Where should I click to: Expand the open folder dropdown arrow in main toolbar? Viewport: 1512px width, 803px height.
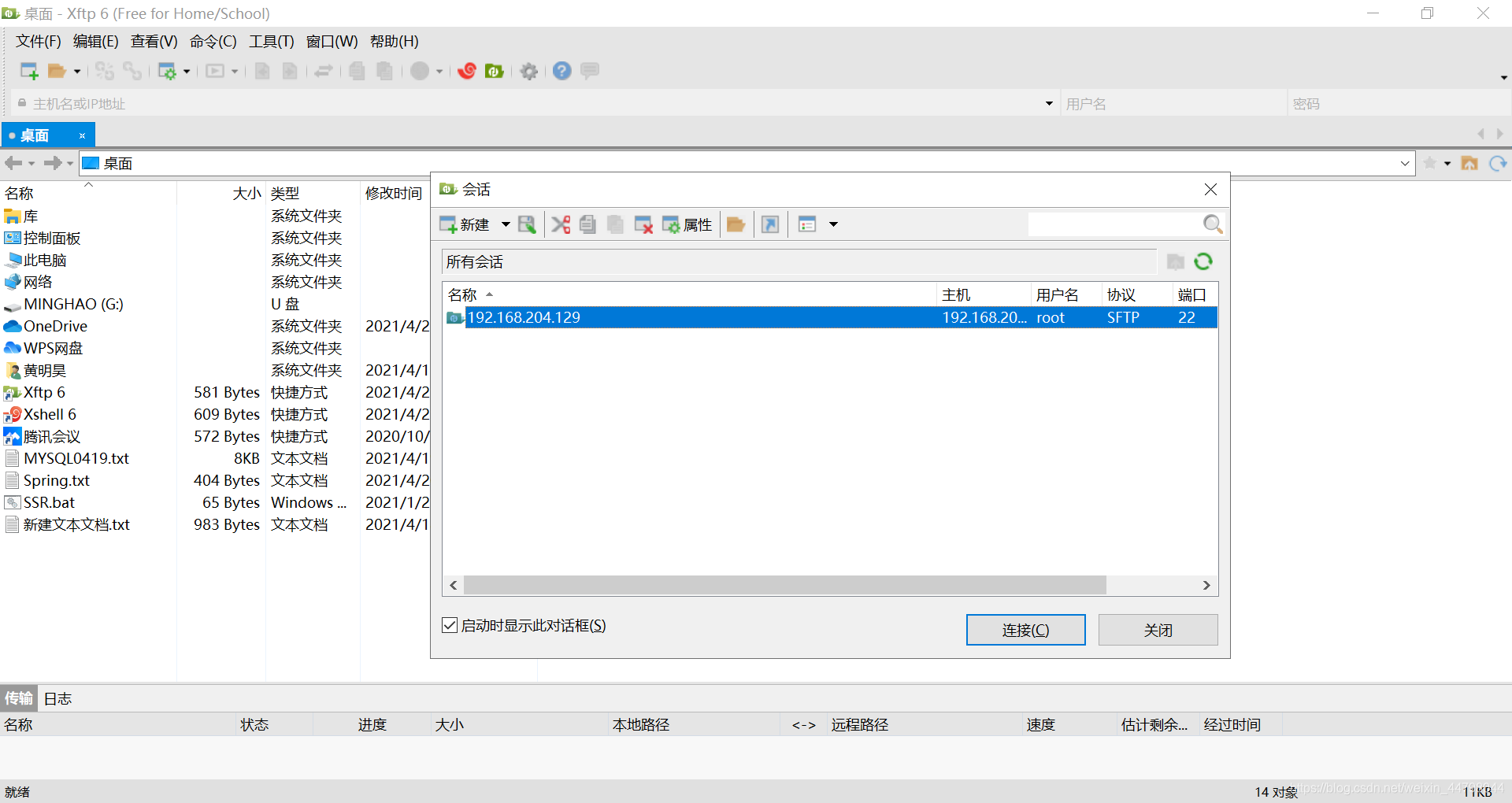[x=77, y=72]
